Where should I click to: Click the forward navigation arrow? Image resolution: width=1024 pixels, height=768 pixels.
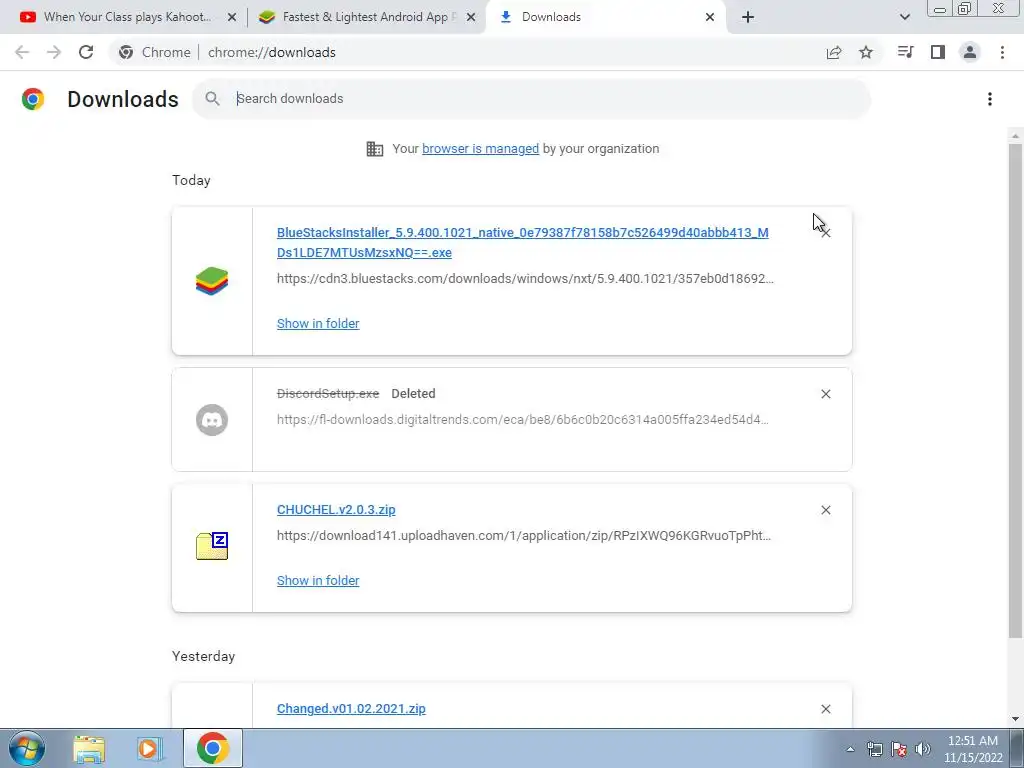(54, 52)
